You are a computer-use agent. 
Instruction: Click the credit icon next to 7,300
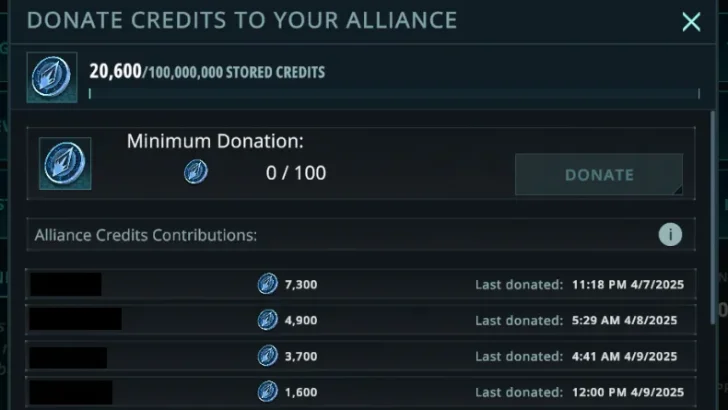tap(267, 284)
